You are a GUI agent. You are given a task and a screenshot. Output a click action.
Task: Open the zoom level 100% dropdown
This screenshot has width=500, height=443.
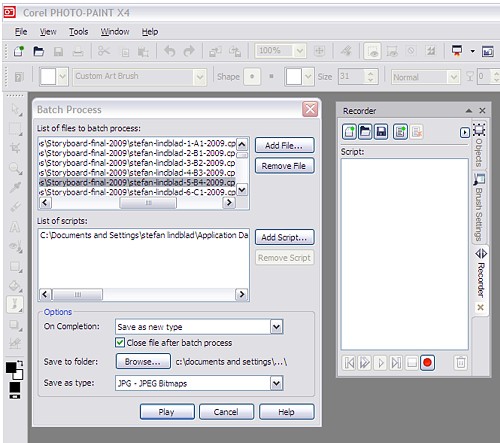click(300, 51)
